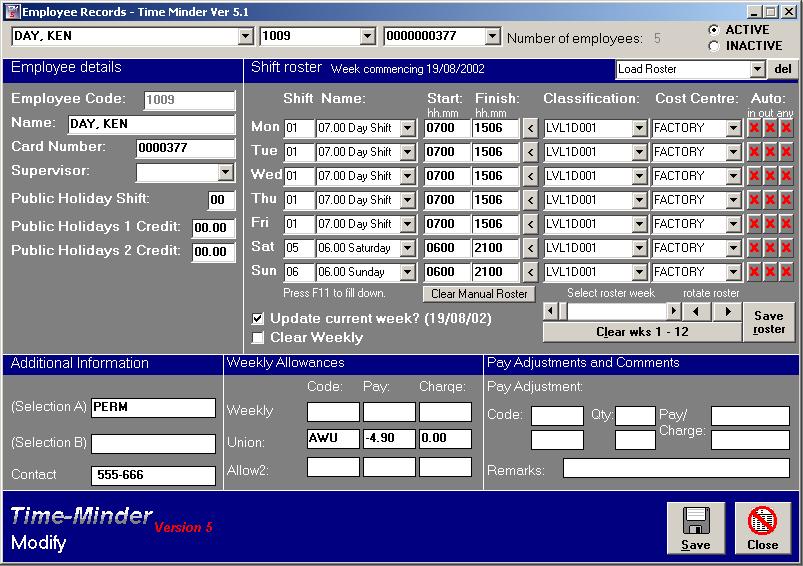Click the Friday copy-time arrow button

[531, 224]
